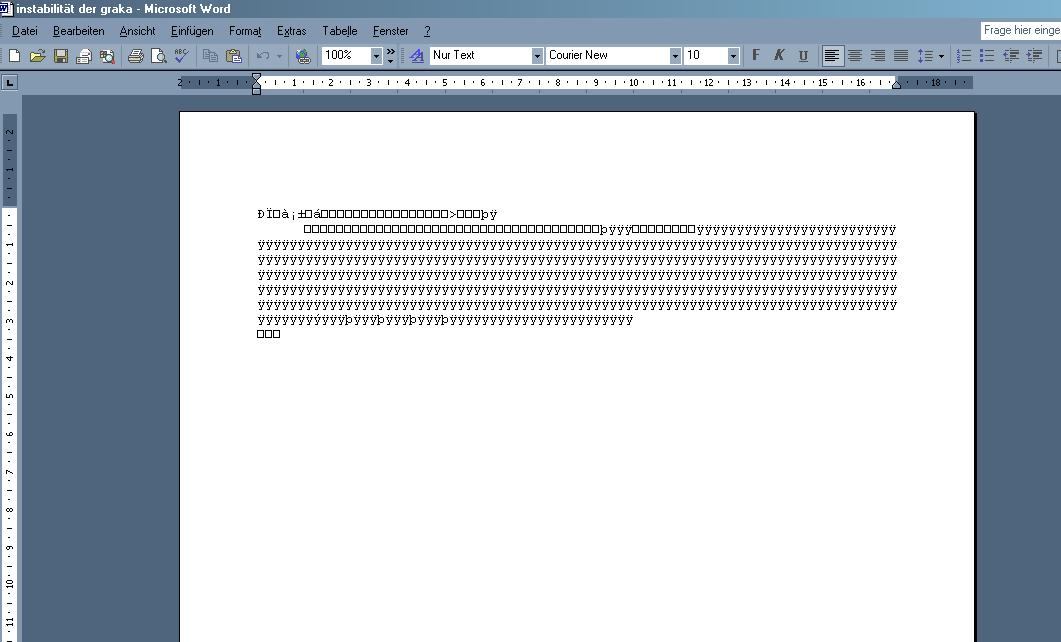Open the Bearbeiten menu
The width and height of the screenshot is (1061, 642).
78,31
